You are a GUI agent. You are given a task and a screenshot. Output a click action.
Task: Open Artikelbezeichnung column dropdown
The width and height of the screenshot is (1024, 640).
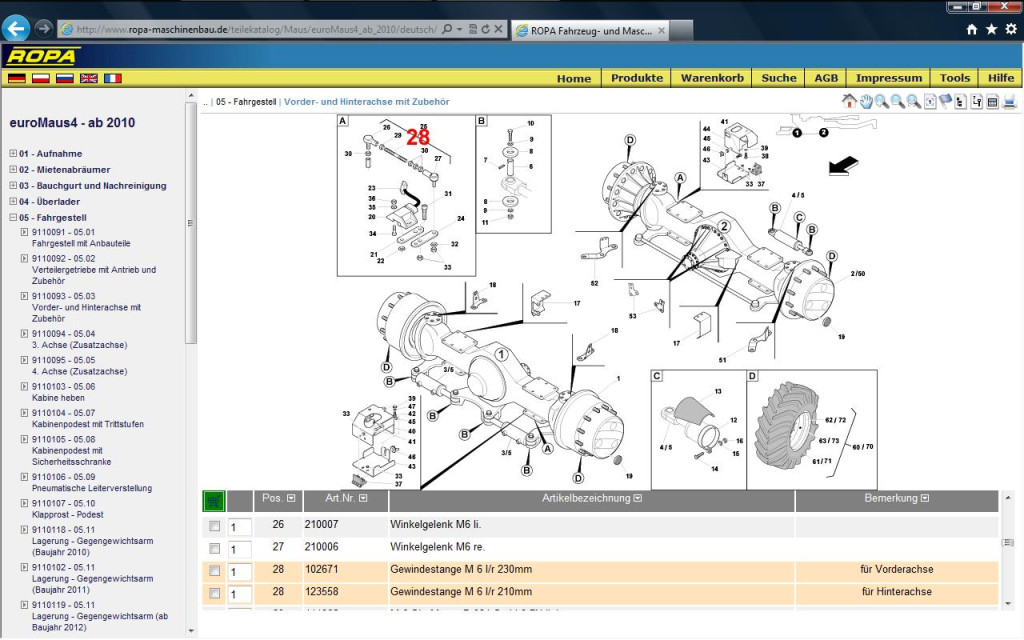[638, 498]
